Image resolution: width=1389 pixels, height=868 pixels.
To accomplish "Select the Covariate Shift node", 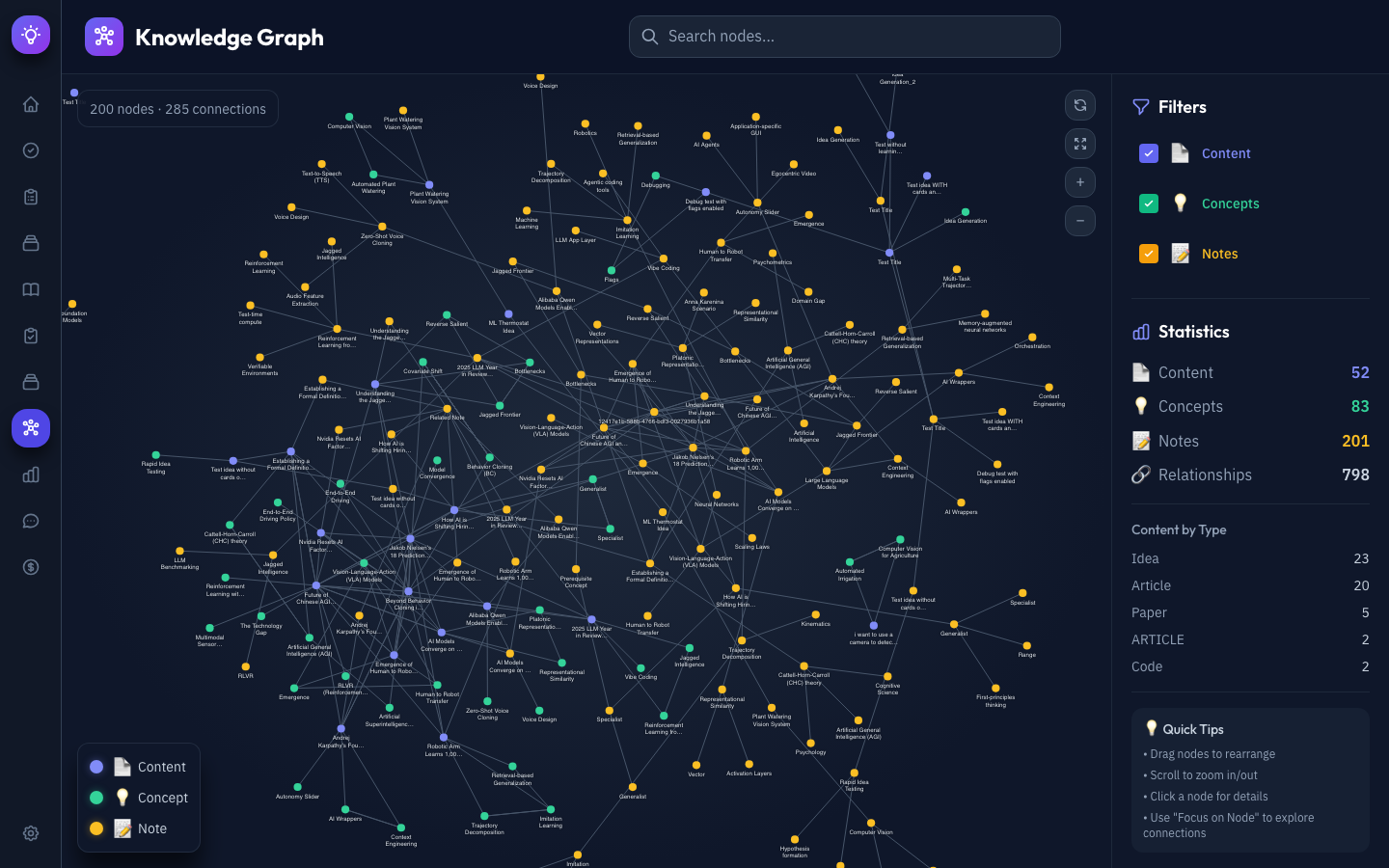I will (x=422, y=362).
